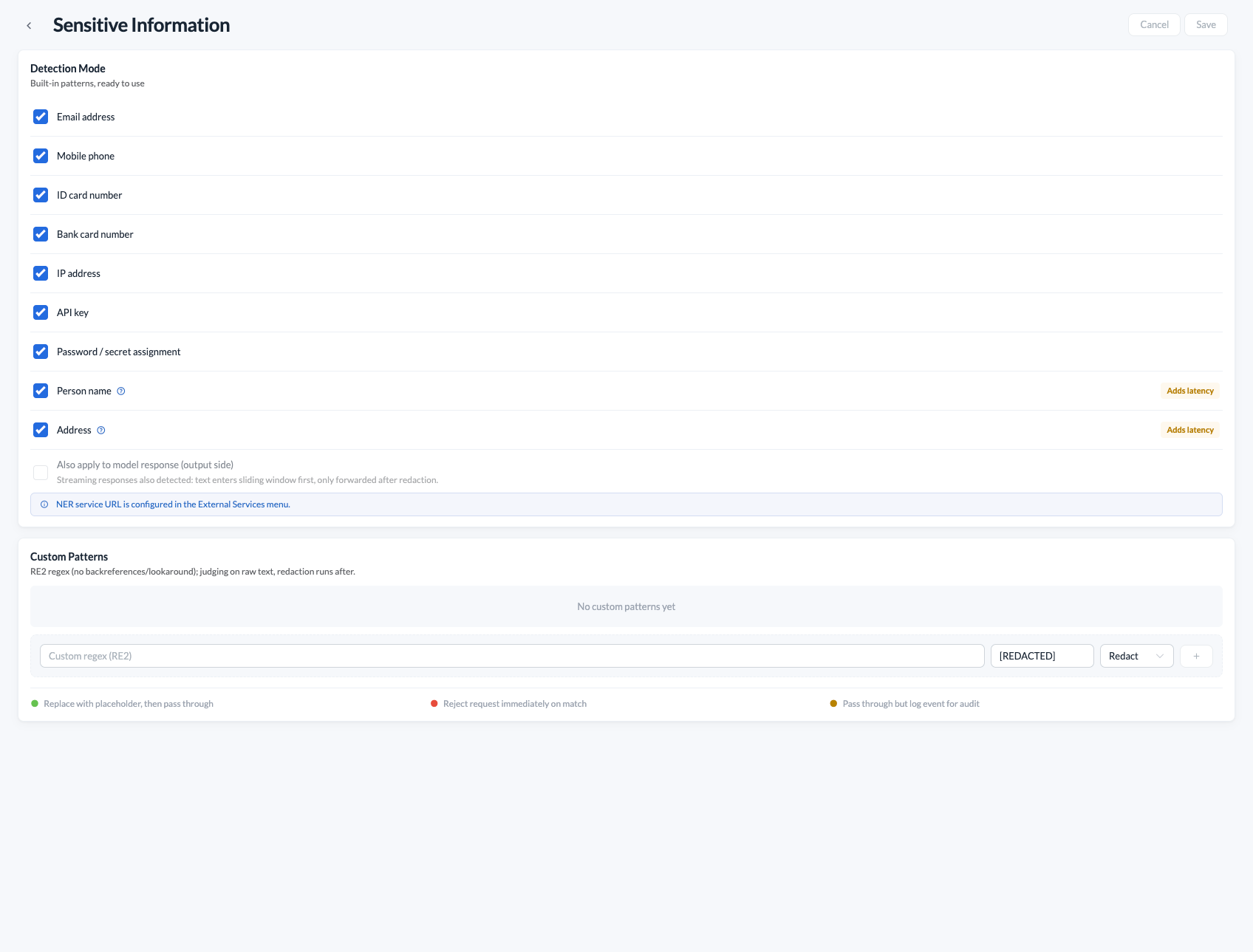Open the Redact action dropdown
This screenshot has width=1253, height=952.
(x=1136, y=656)
